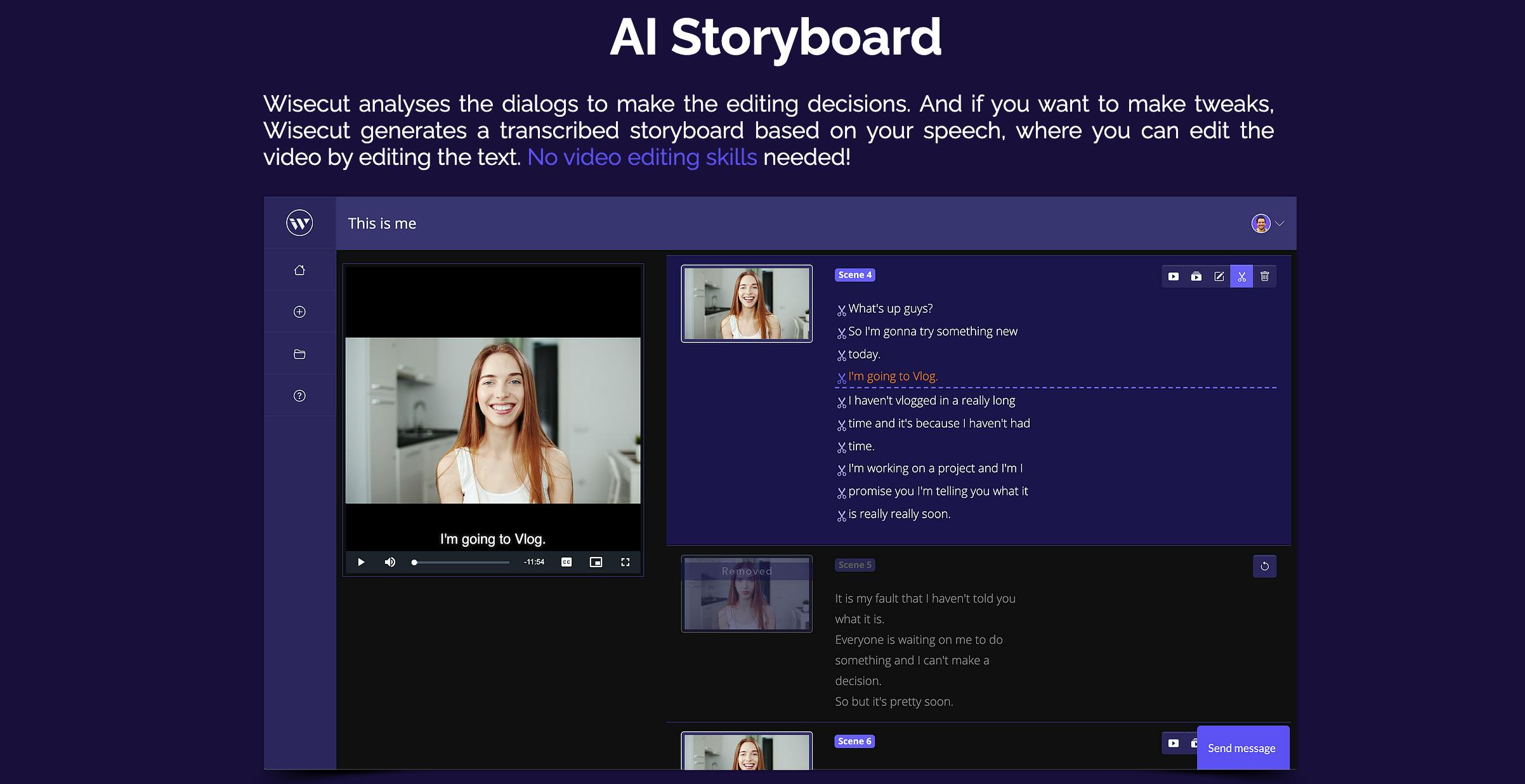
Task: Click the project title "This is me"
Action: tap(382, 223)
